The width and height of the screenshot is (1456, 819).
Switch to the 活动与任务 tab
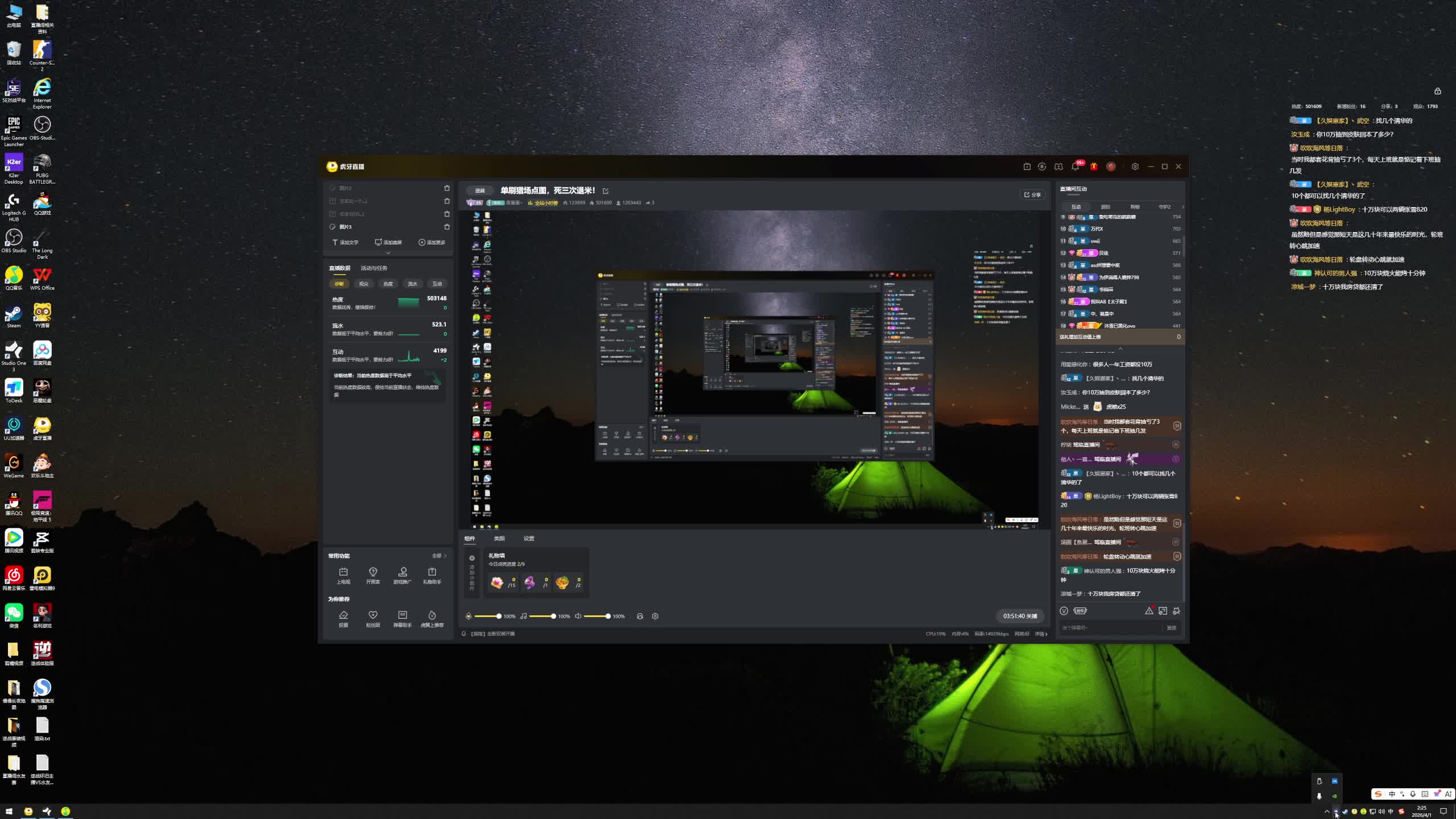374,268
